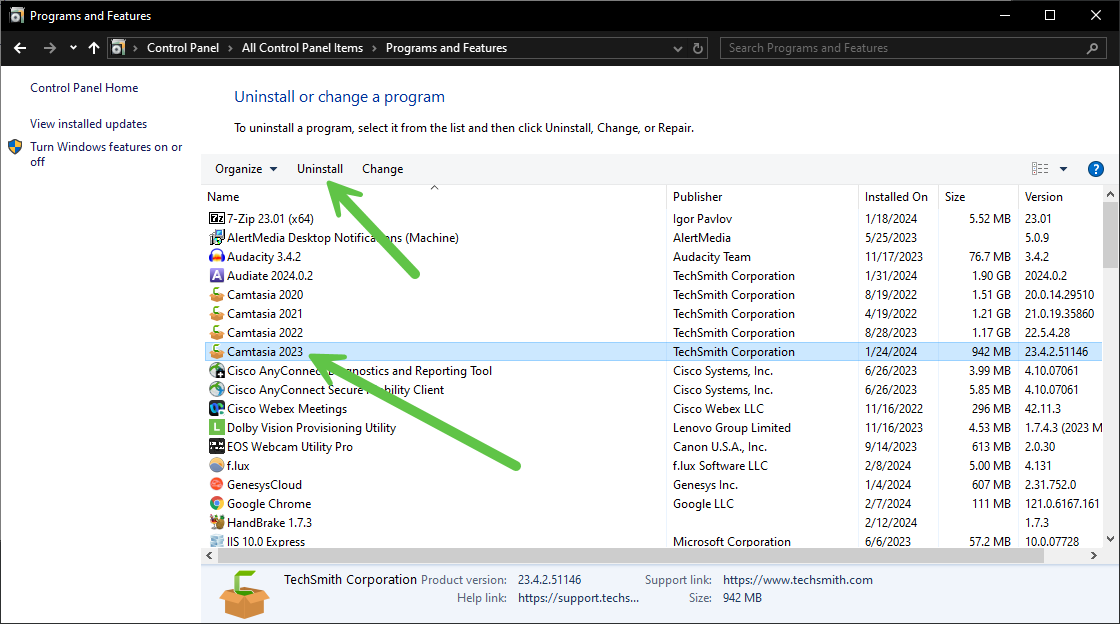This screenshot has height=624, width=1120.
Task: Go up one folder level arrow
Action: click(x=94, y=48)
